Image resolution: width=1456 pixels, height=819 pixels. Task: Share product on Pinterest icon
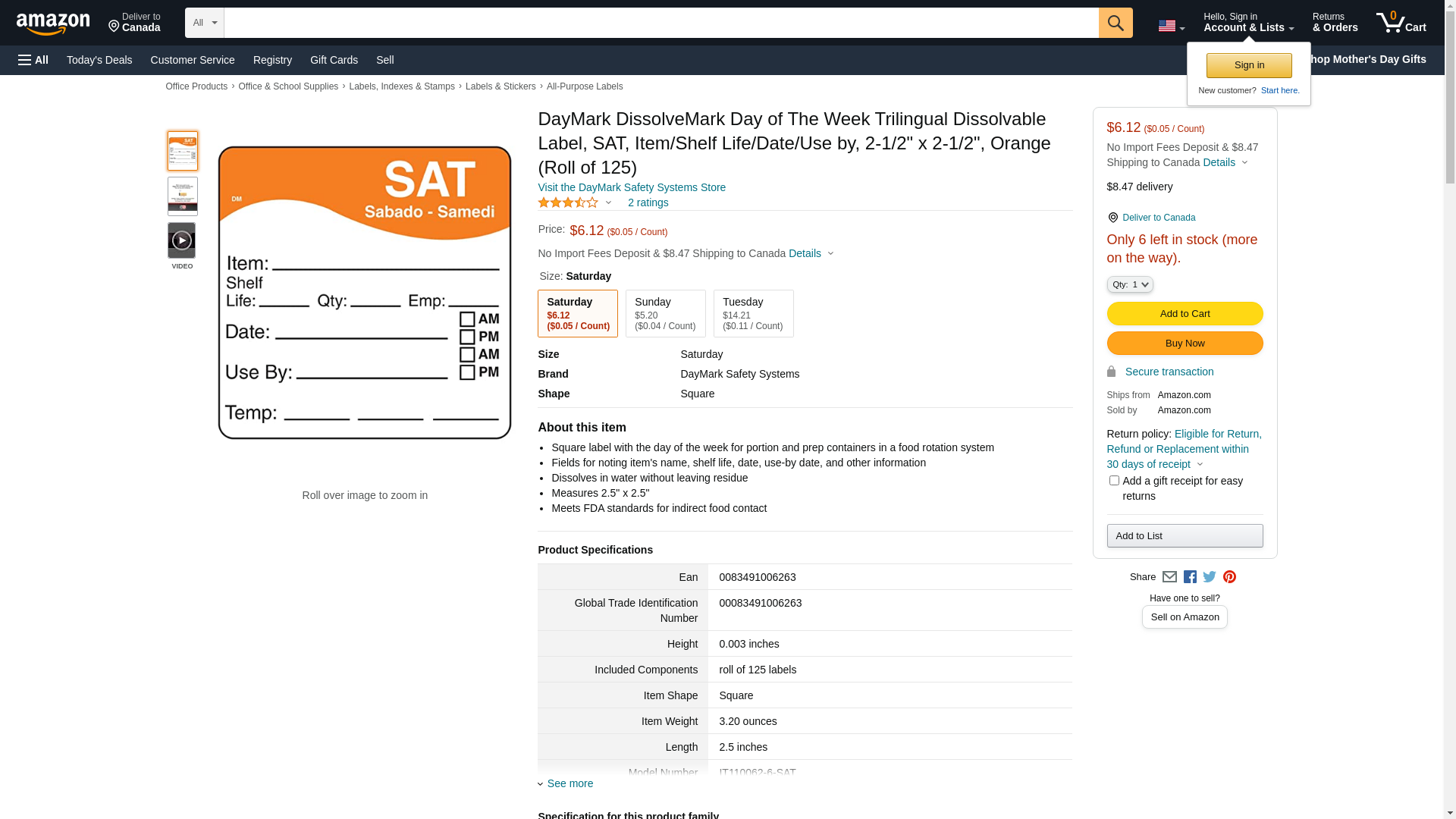pos(1229,577)
